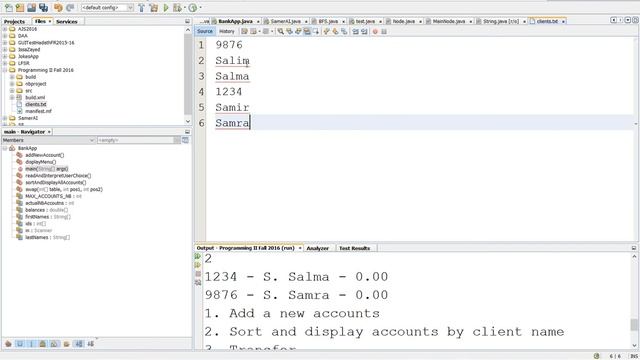Click the Start Macro Recording red circle icon
This screenshot has width=640, height=360.
pos(375,31)
